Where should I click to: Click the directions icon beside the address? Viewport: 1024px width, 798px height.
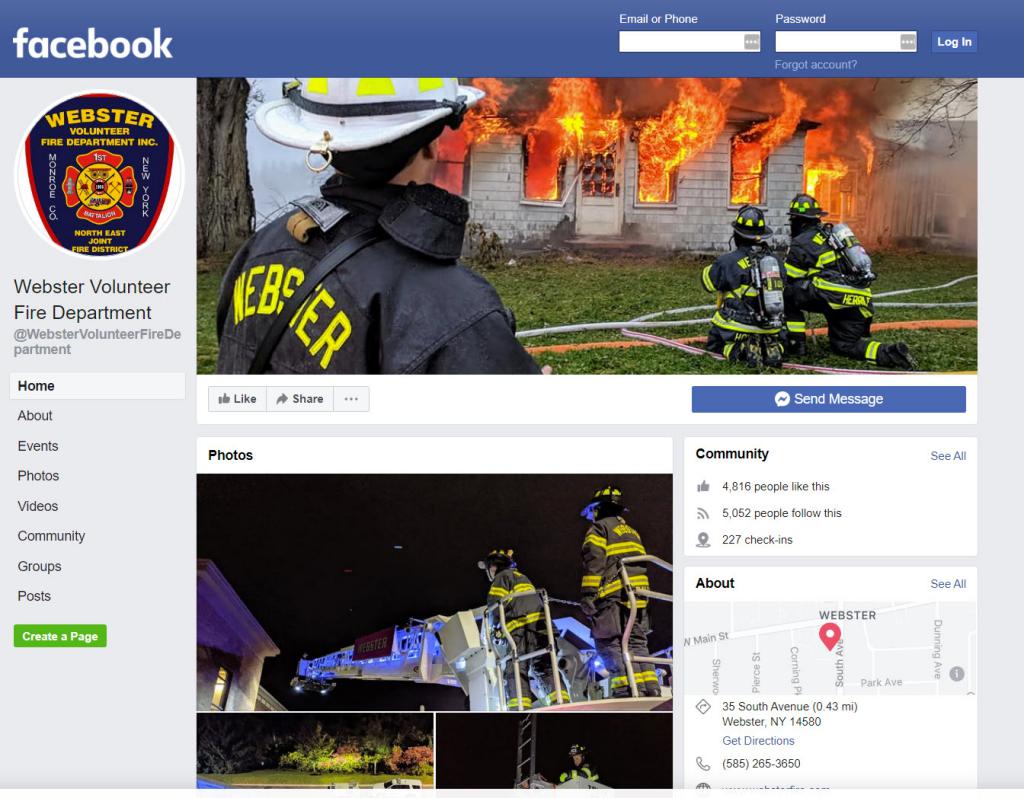pyautogui.click(x=703, y=707)
